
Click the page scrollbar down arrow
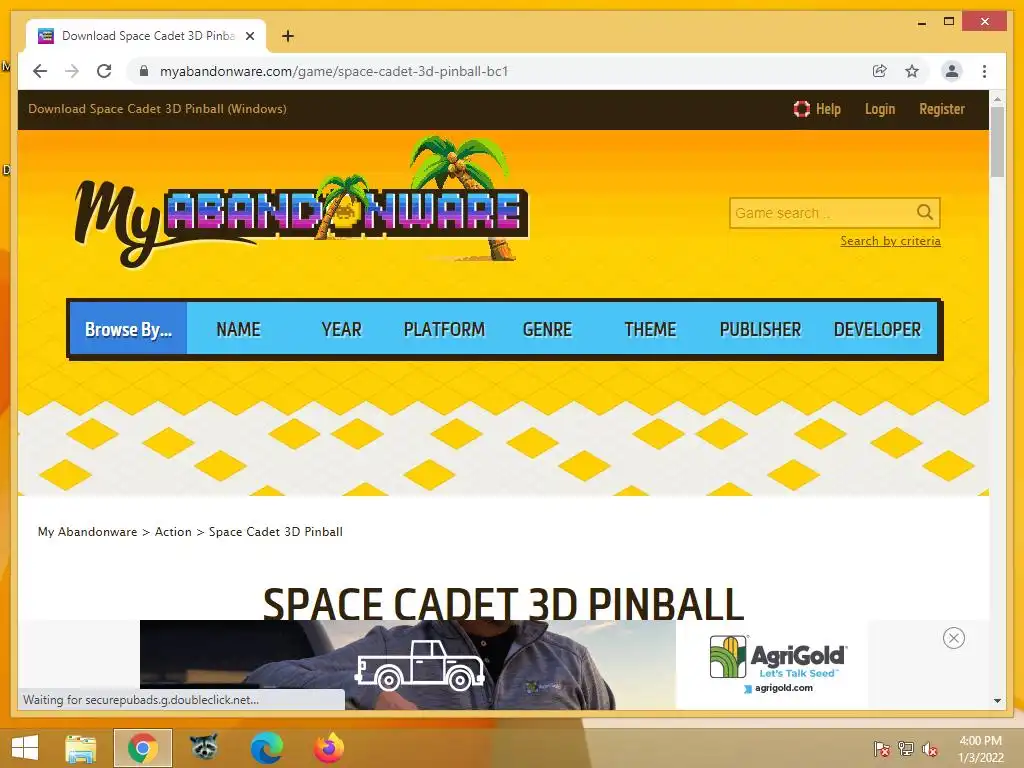(x=997, y=701)
